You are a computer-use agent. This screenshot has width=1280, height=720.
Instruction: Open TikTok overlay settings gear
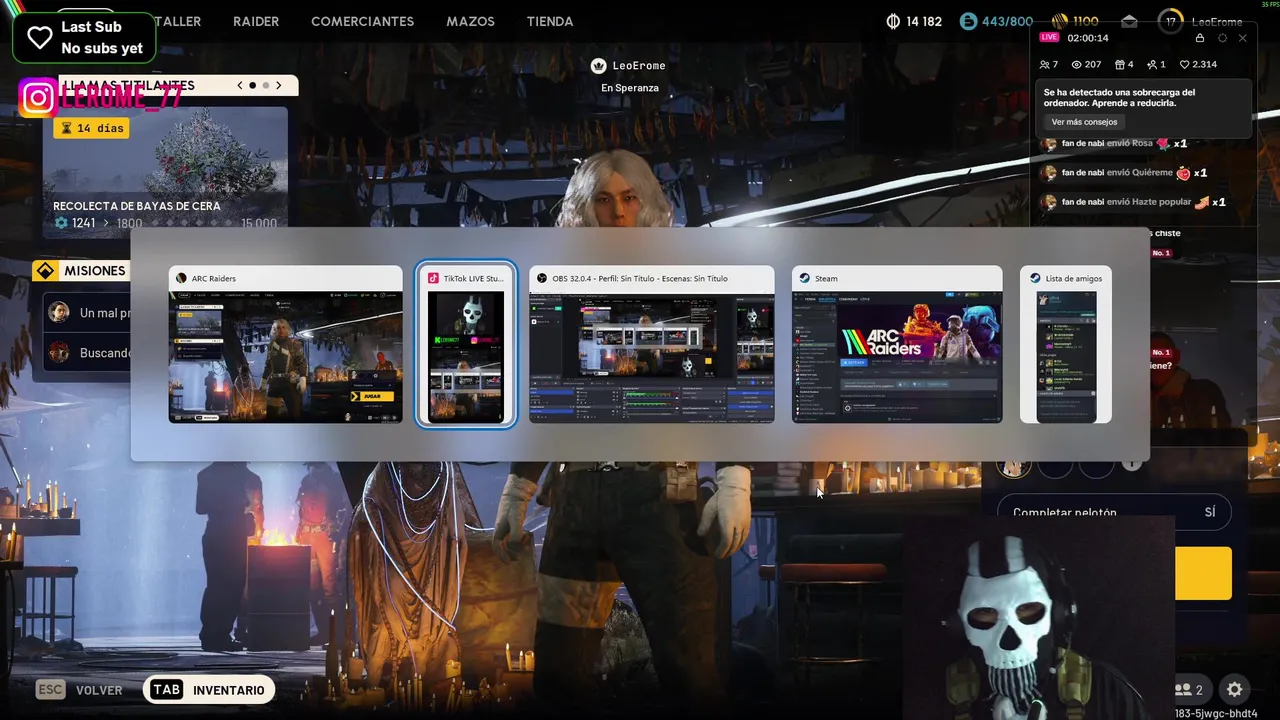[1222, 38]
